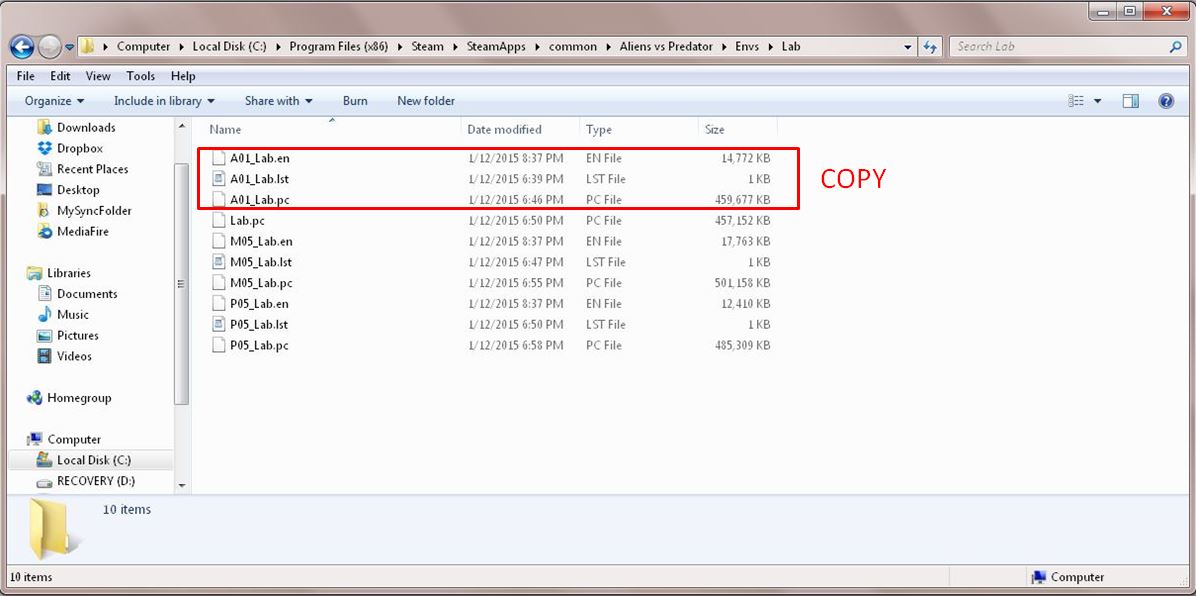Click the Back navigation arrow button

pyautogui.click(x=22, y=47)
